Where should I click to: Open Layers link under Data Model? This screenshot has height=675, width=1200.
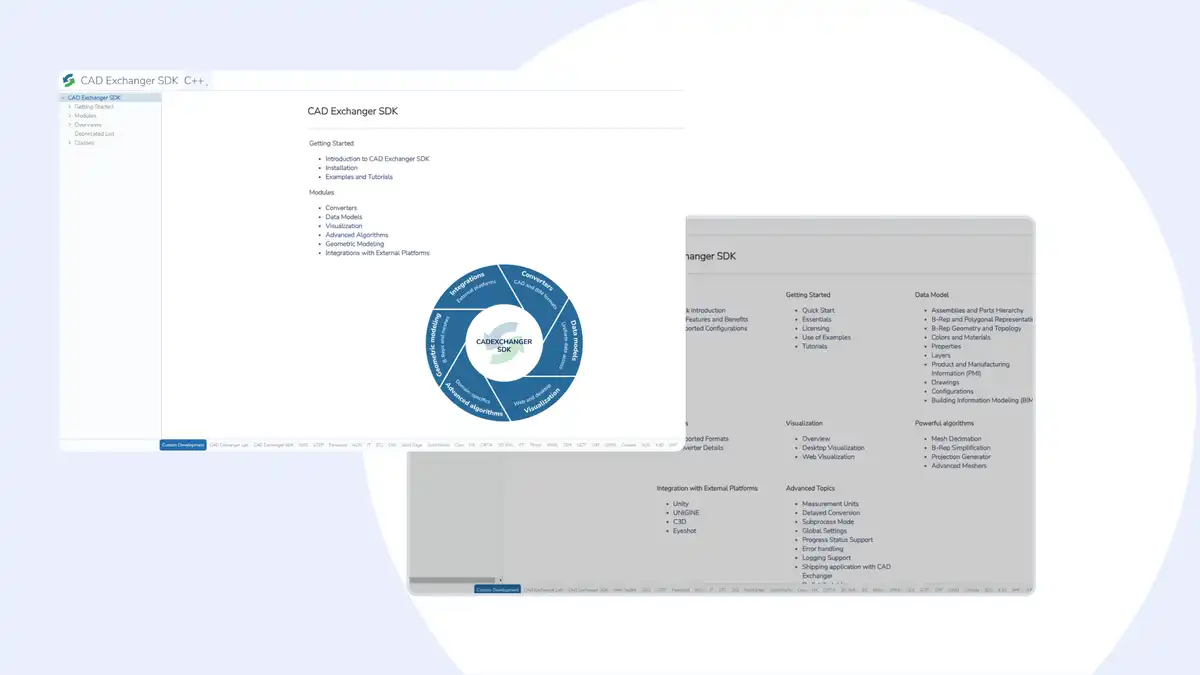[x=941, y=356]
